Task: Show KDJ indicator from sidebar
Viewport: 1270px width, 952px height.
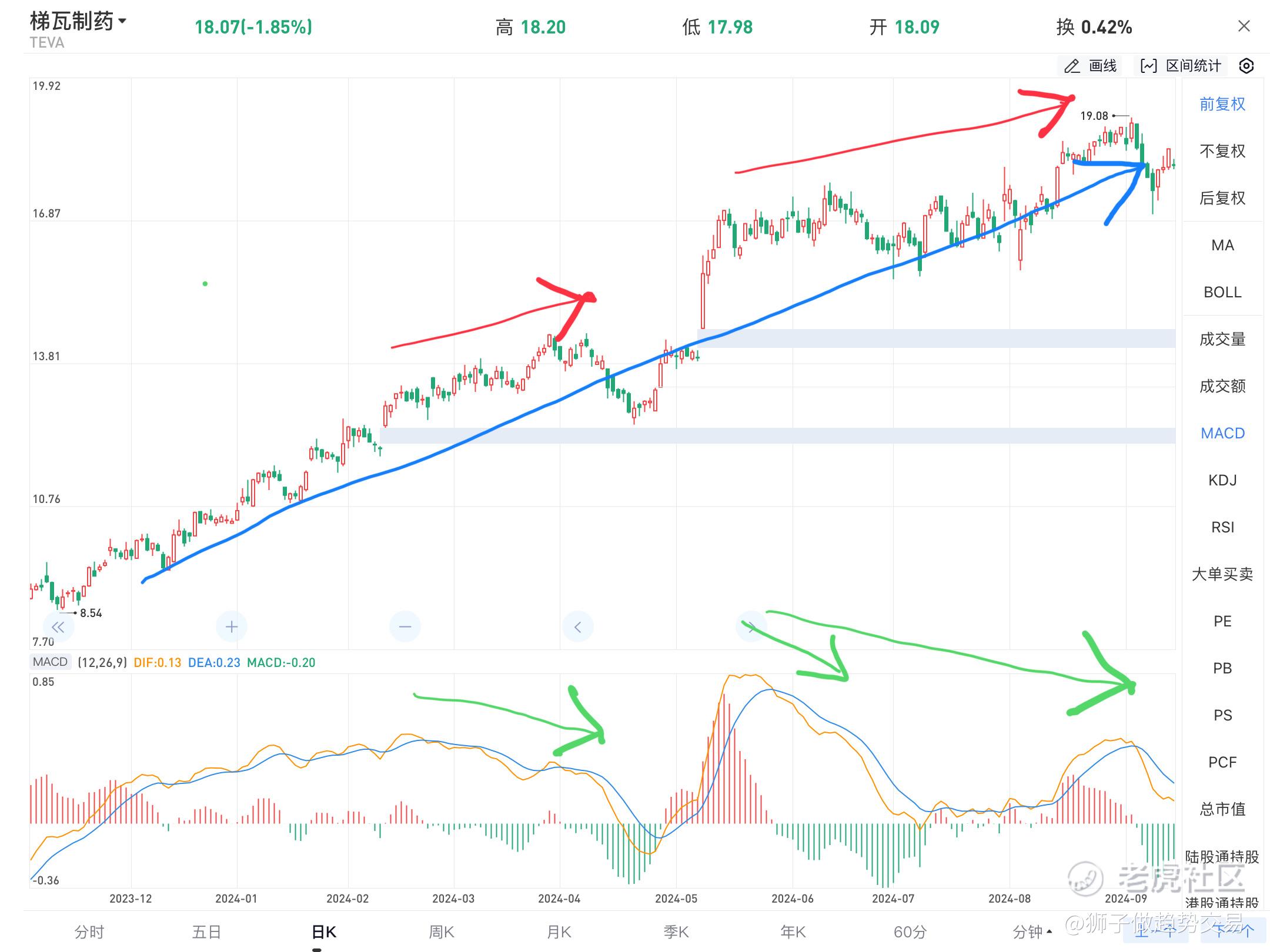Action: point(1222,480)
